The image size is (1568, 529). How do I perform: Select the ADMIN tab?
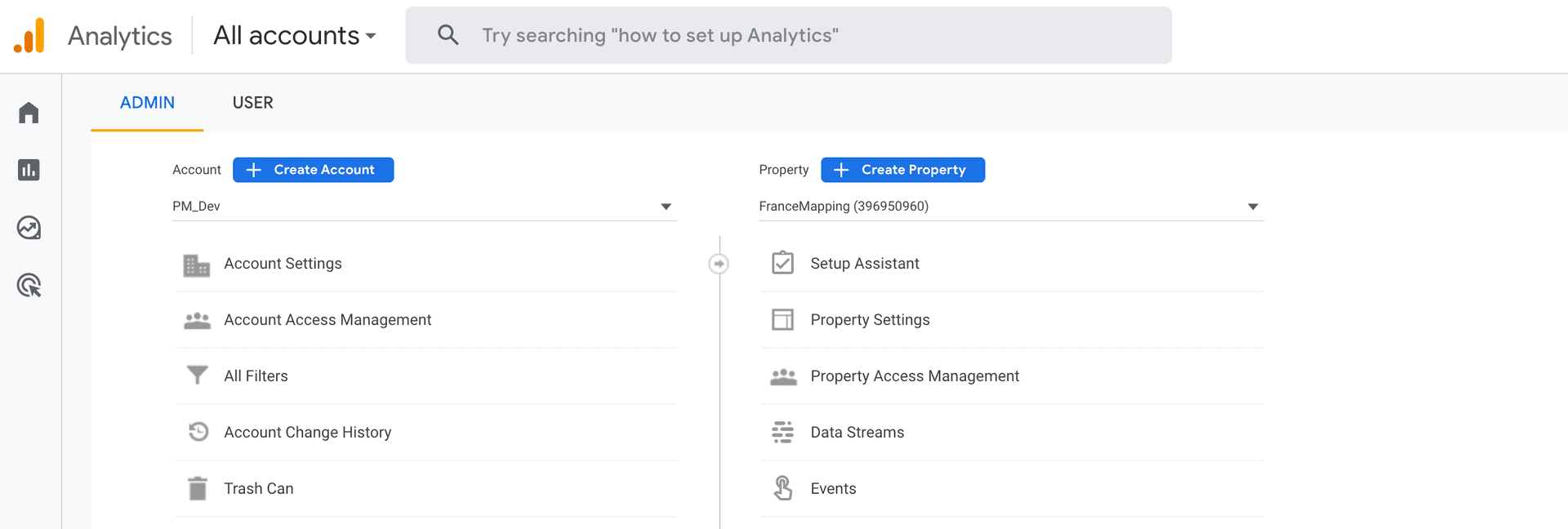(x=147, y=103)
